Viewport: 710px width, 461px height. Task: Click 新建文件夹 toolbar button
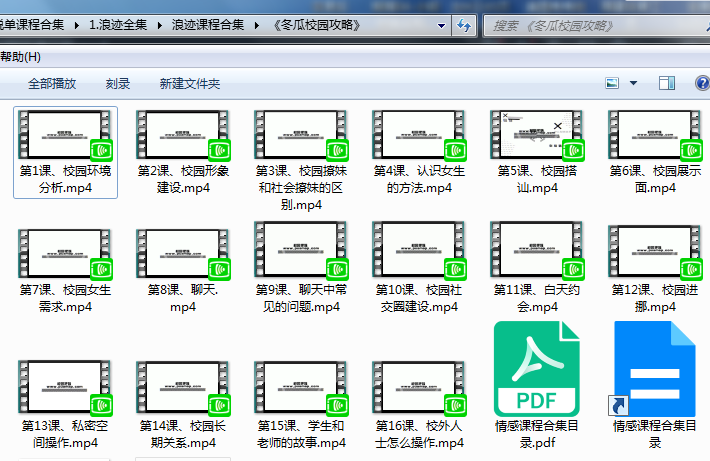190,84
